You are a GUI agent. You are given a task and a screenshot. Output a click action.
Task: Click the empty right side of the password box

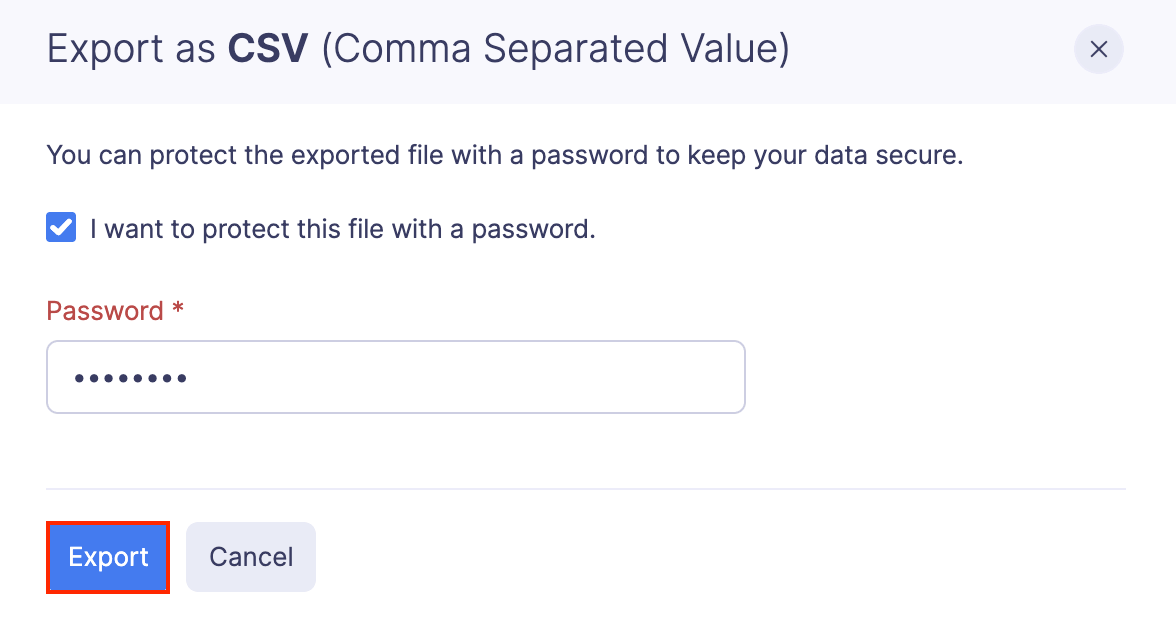[x=600, y=377]
